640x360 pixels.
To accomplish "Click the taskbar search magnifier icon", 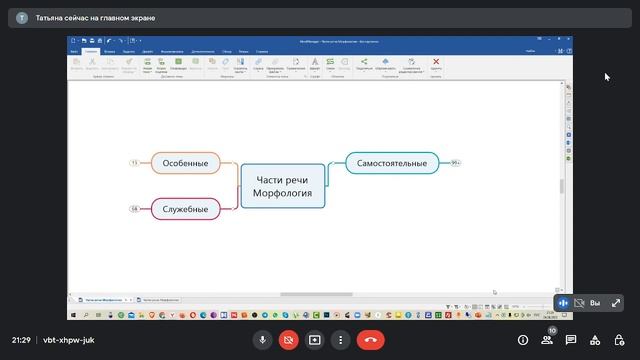I will (86, 315).
